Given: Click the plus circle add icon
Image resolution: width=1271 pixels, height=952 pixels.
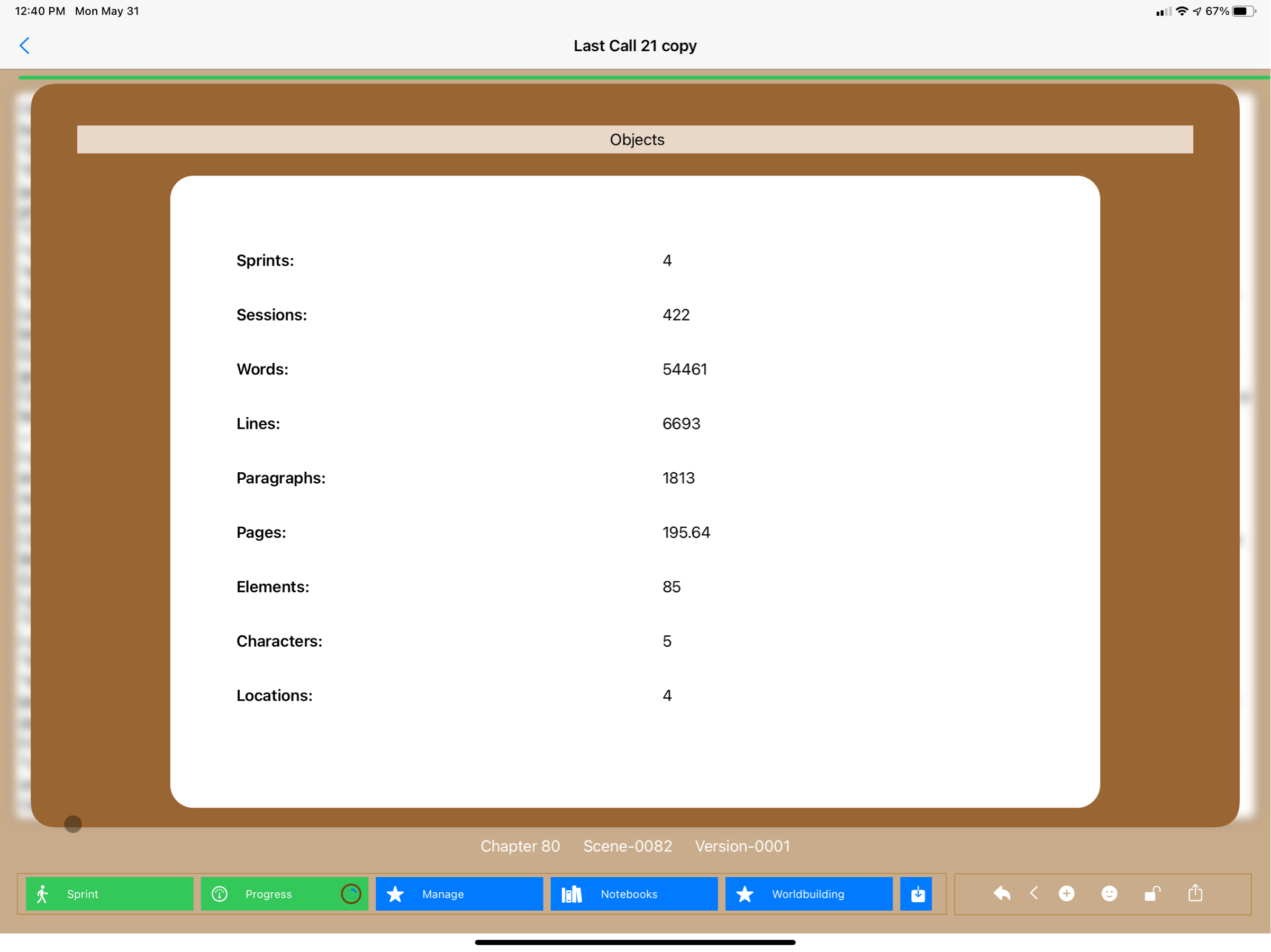Looking at the screenshot, I should coord(1066,893).
